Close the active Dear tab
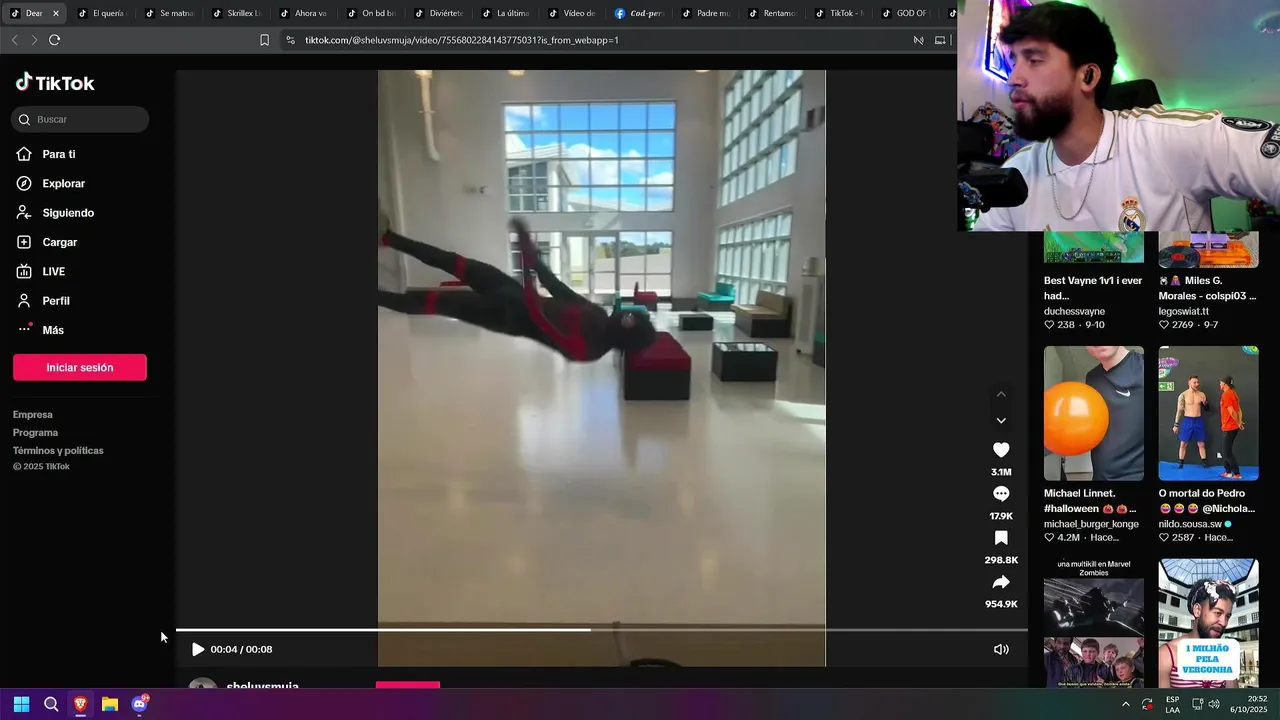Screen dimensions: 1280x720 (x=55, y=13)
